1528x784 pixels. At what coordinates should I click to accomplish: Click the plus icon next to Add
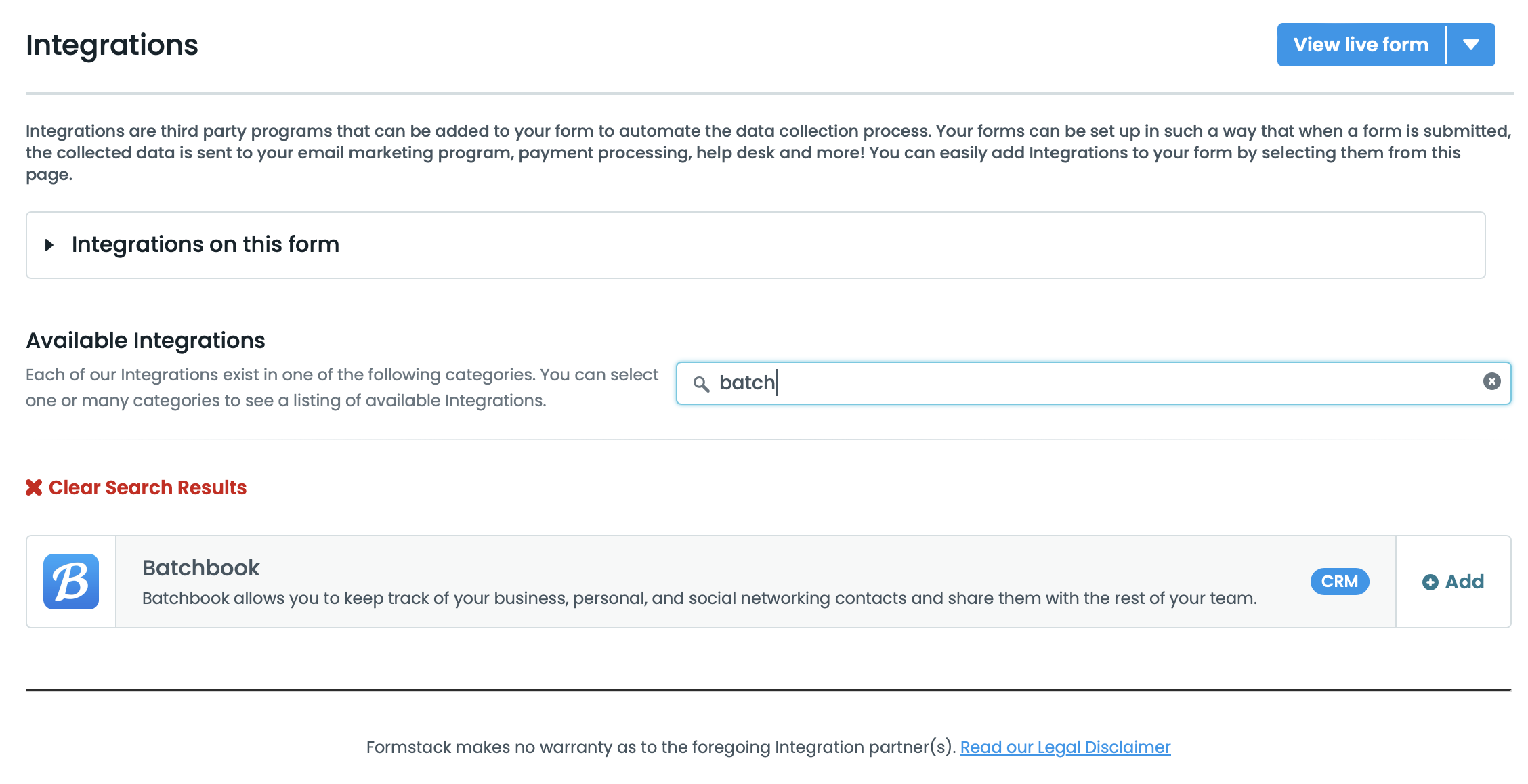(1430, 582)
